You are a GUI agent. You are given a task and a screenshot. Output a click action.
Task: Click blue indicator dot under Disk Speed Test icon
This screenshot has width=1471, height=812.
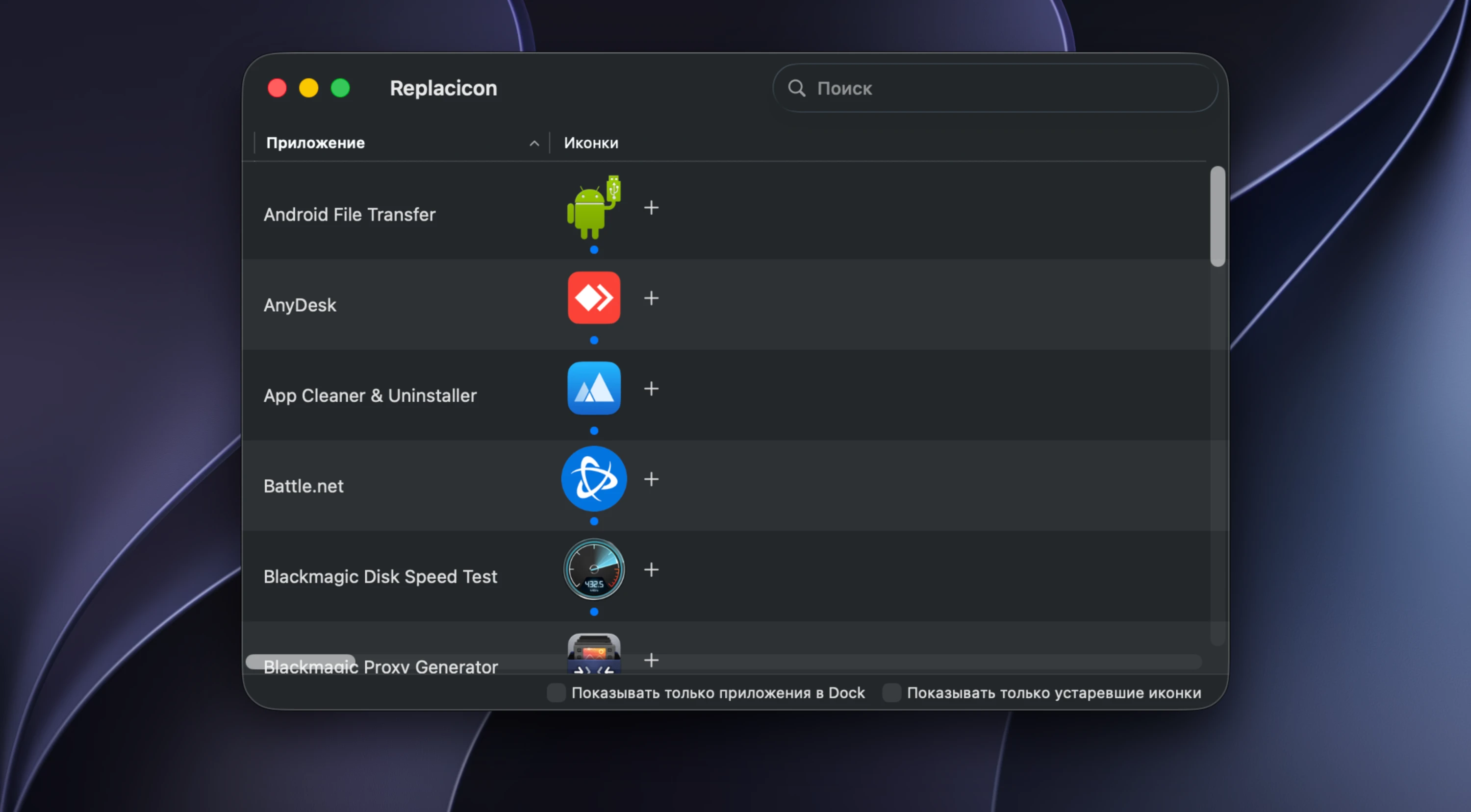pos(594,612)
